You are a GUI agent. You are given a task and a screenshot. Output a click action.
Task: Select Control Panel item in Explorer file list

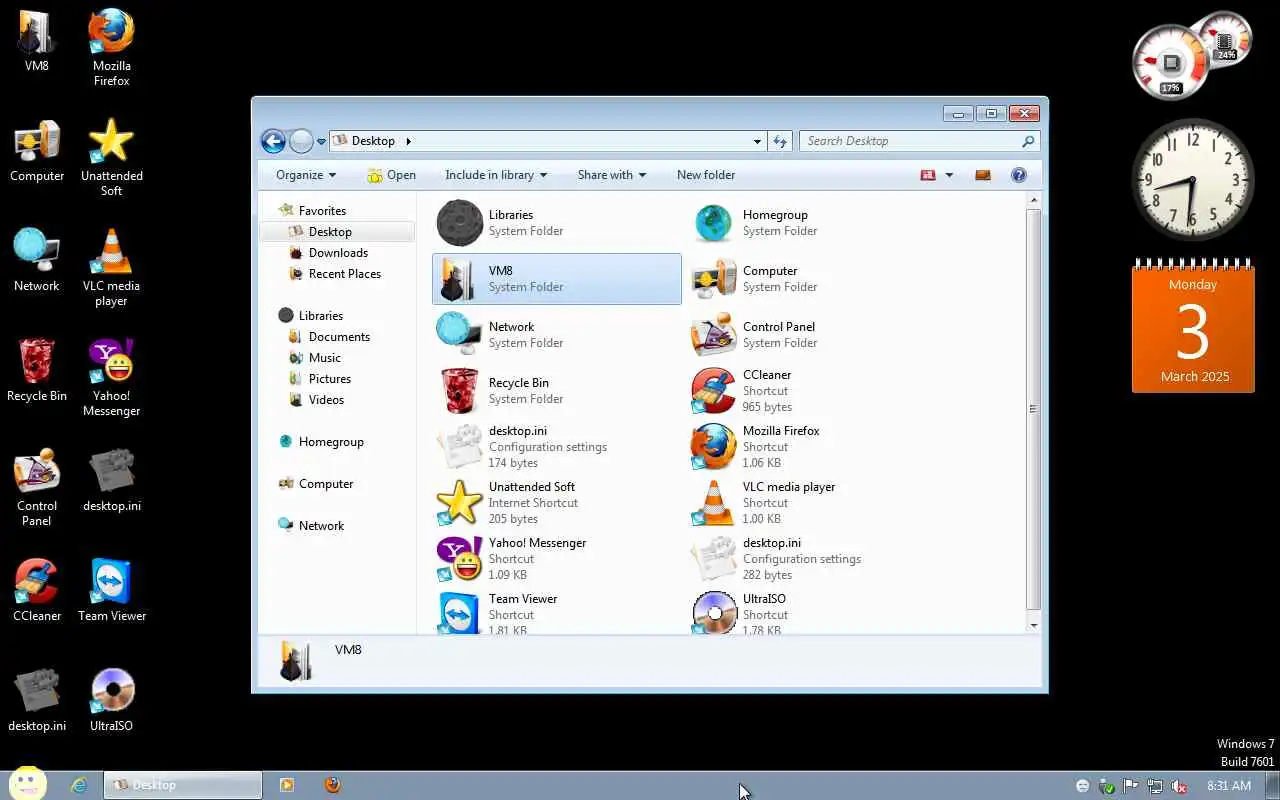pyautogui.click(x=810, y=335)
